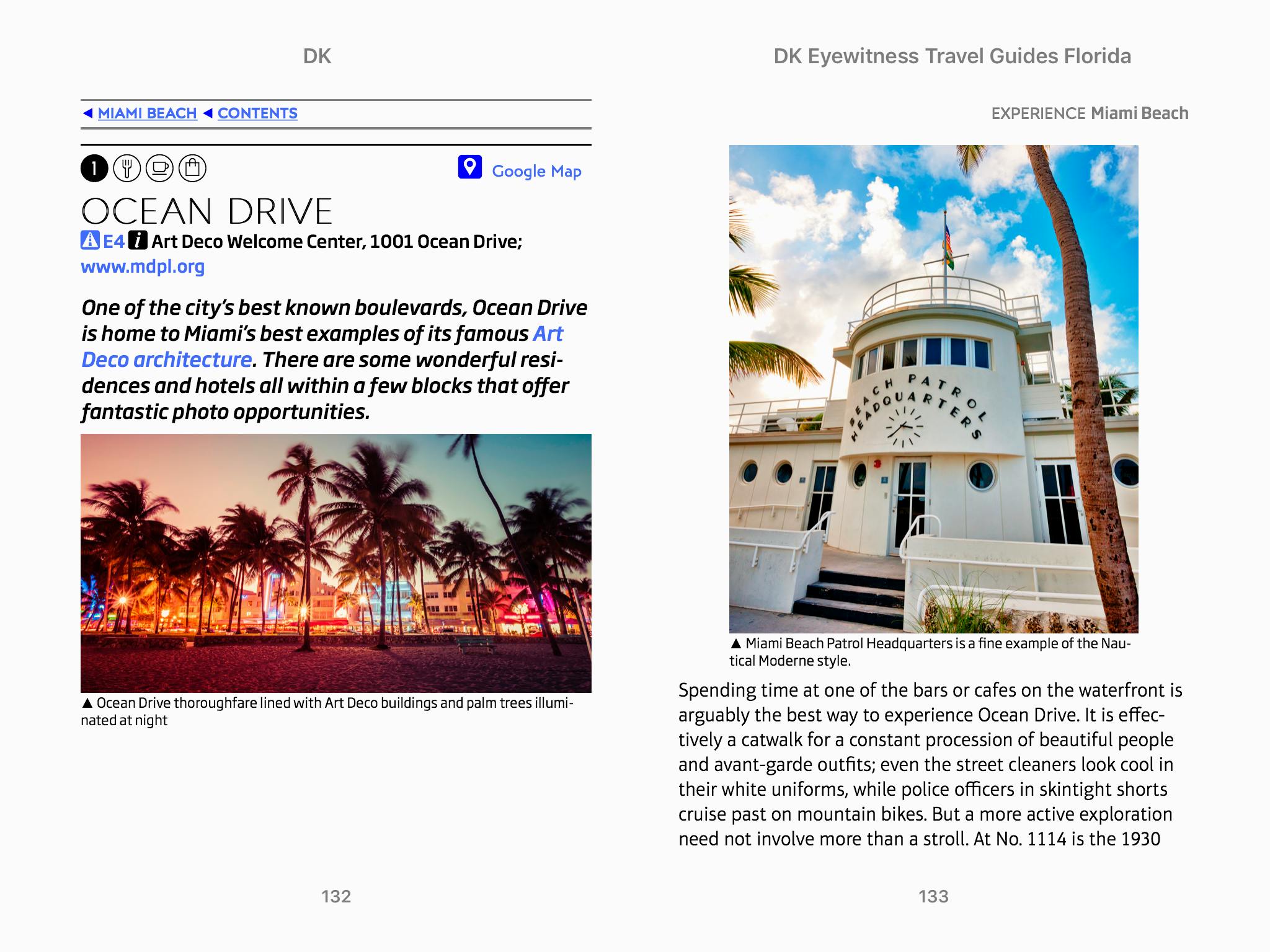This screenshot has width=1270, height=952.
Task: Click the arrow before CONTENTS
Action: (x=208, y=113)
